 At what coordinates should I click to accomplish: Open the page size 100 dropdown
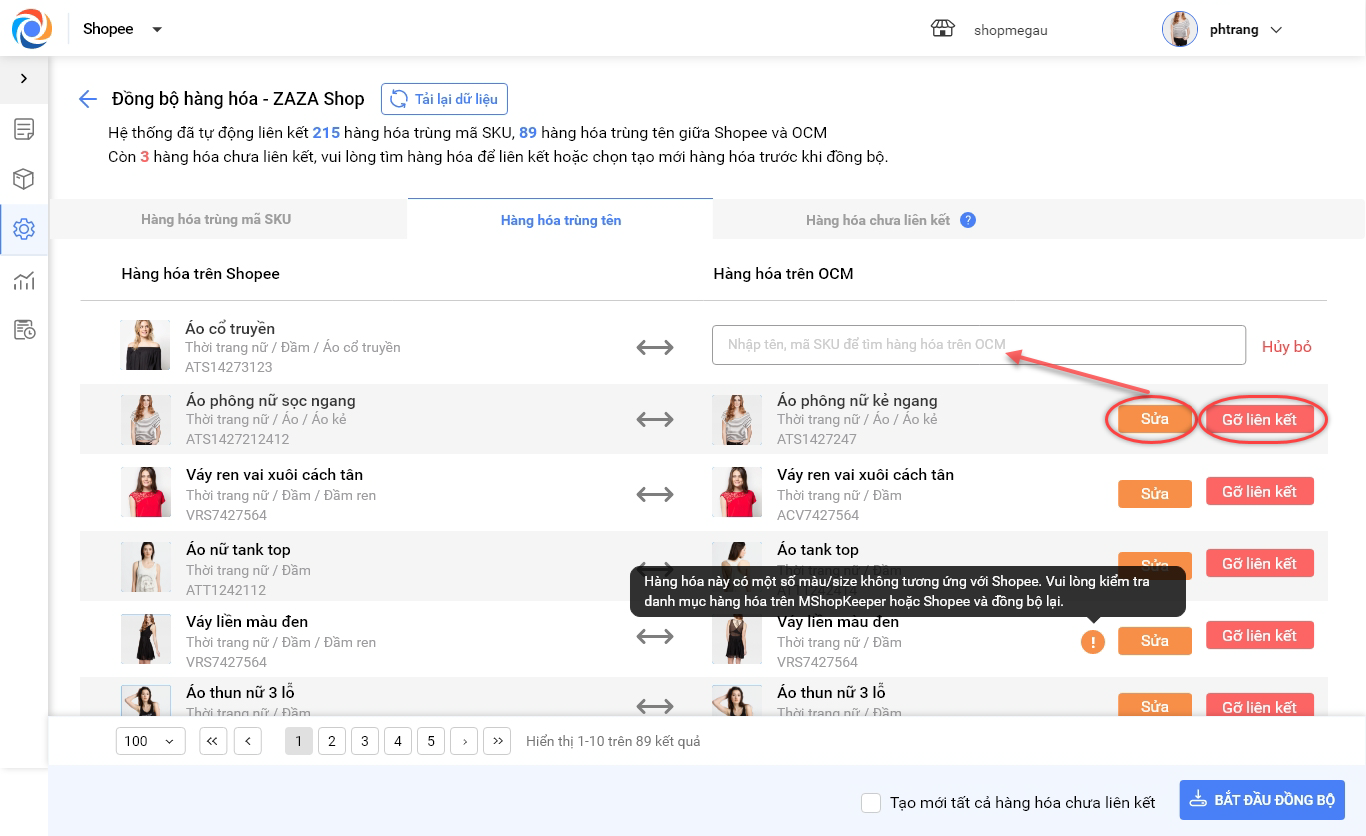[150, 741]
